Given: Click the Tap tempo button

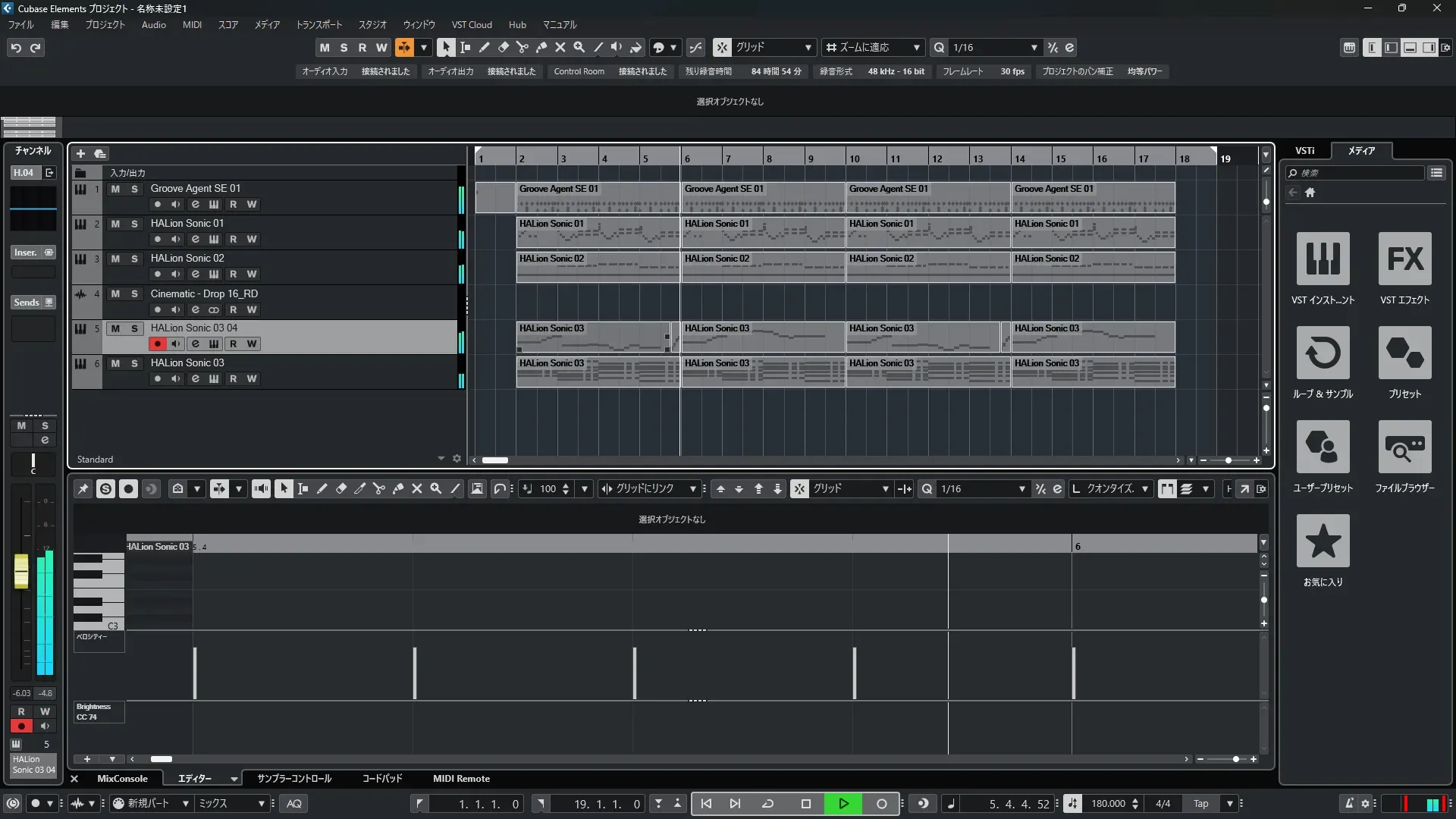Looking at the screenshot, I should pos(1200,804).
